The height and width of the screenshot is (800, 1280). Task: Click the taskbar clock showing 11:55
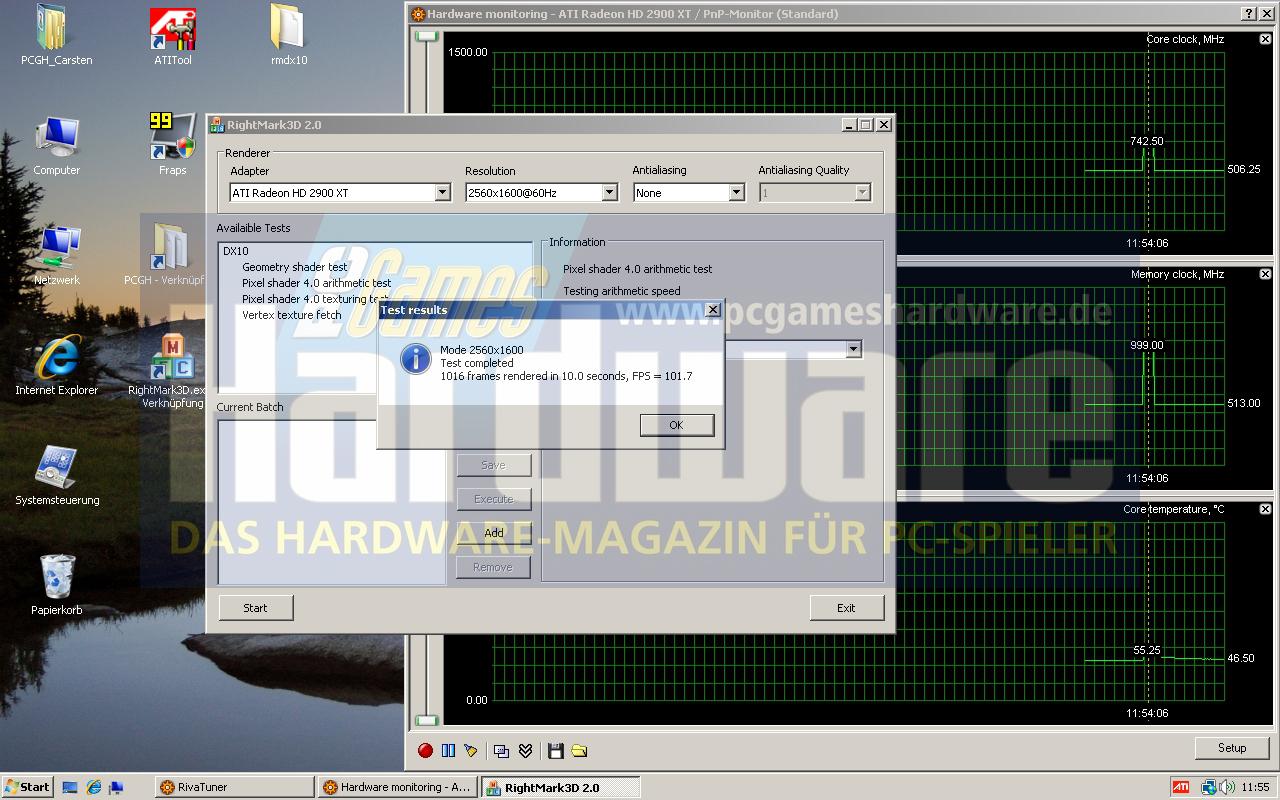(x=1258, y=787)
